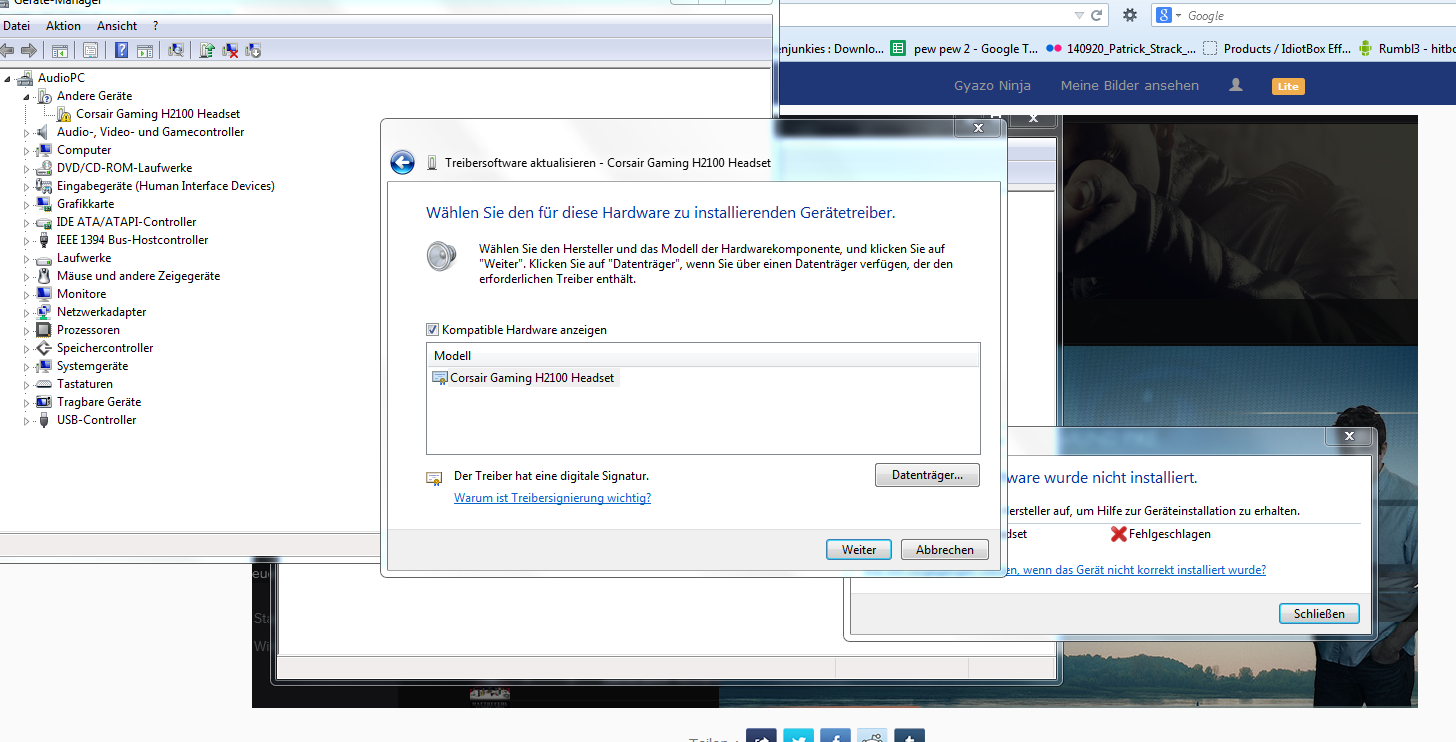1456x742 pixels.
Task: Click the browser reload icon
Action: tap(1096, 15)
